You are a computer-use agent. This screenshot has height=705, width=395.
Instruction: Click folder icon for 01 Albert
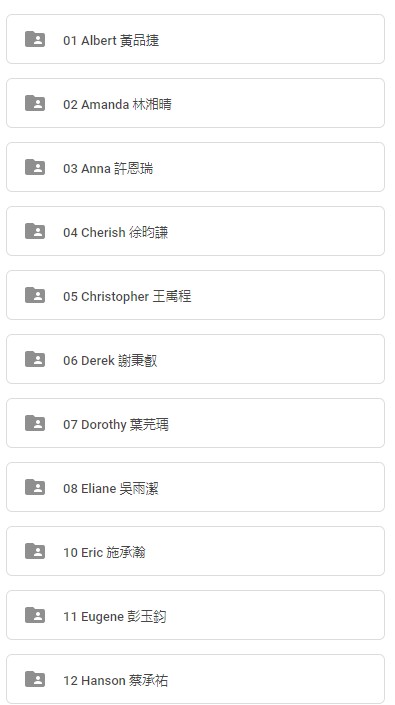point(35,39)
